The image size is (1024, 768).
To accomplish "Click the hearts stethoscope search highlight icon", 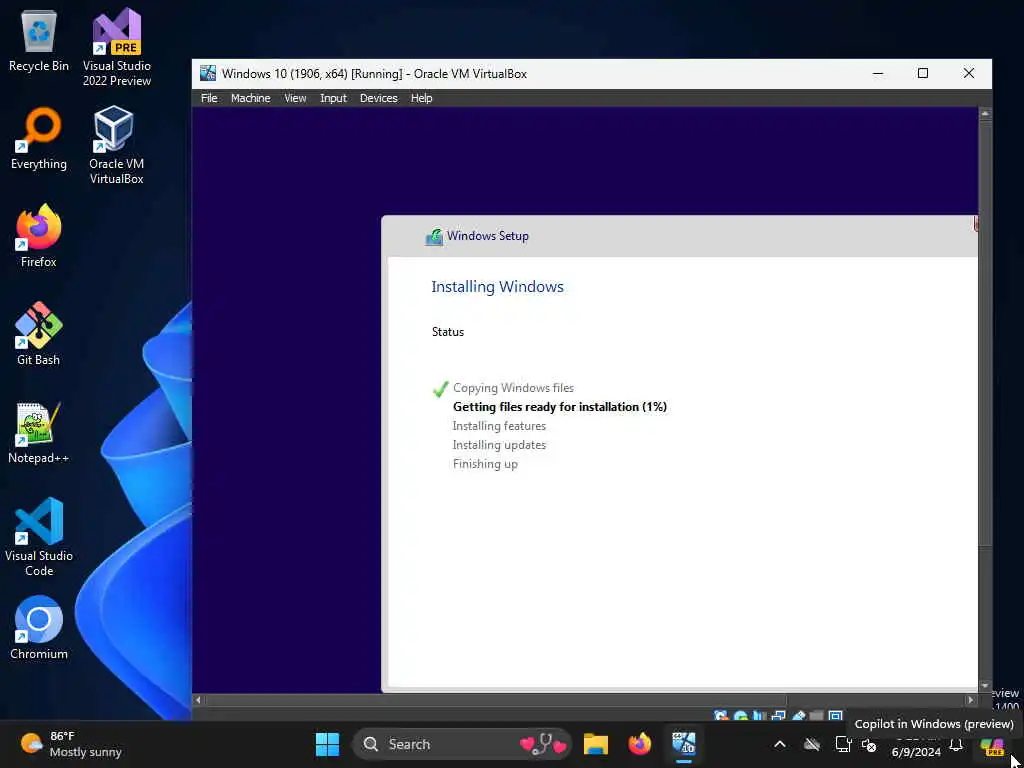I will [x=543, y=744].
